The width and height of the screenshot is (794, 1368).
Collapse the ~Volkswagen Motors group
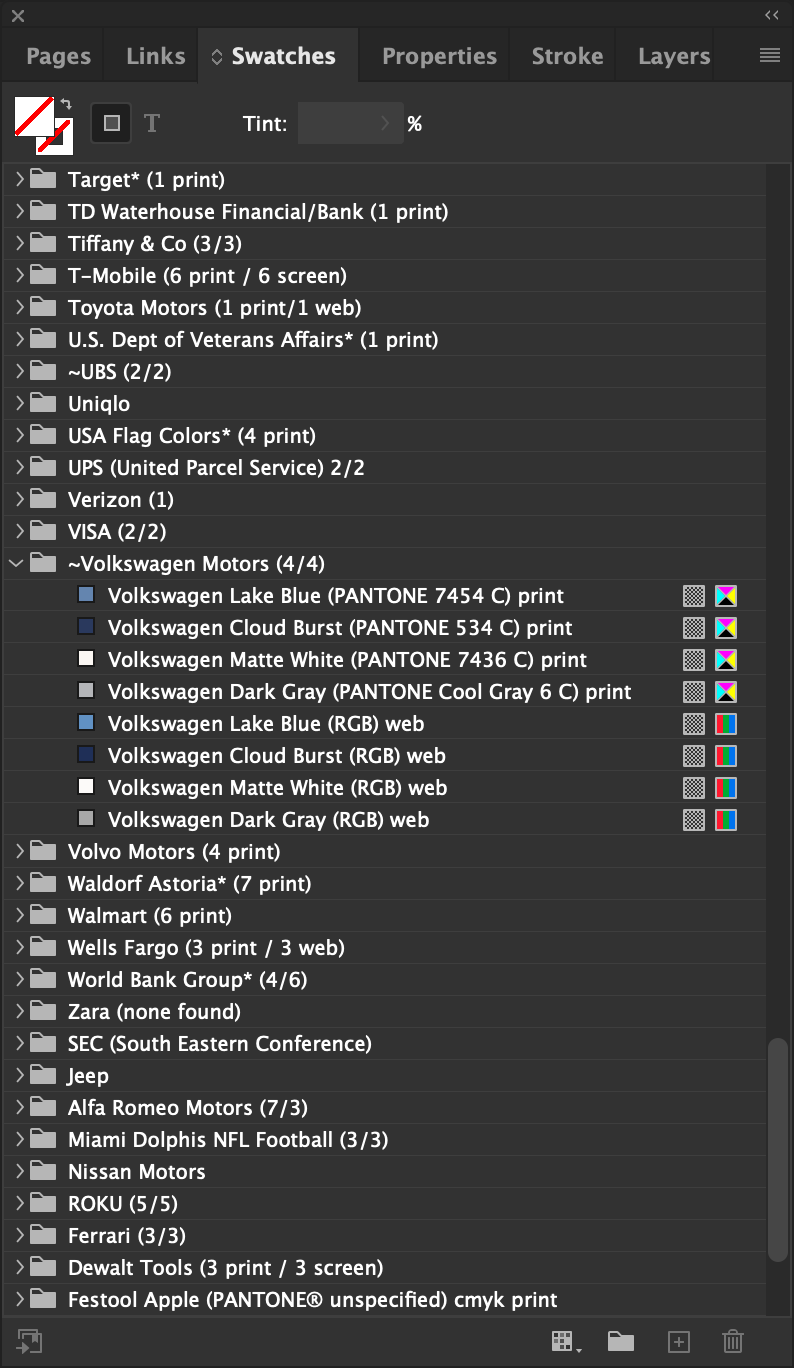16,564
